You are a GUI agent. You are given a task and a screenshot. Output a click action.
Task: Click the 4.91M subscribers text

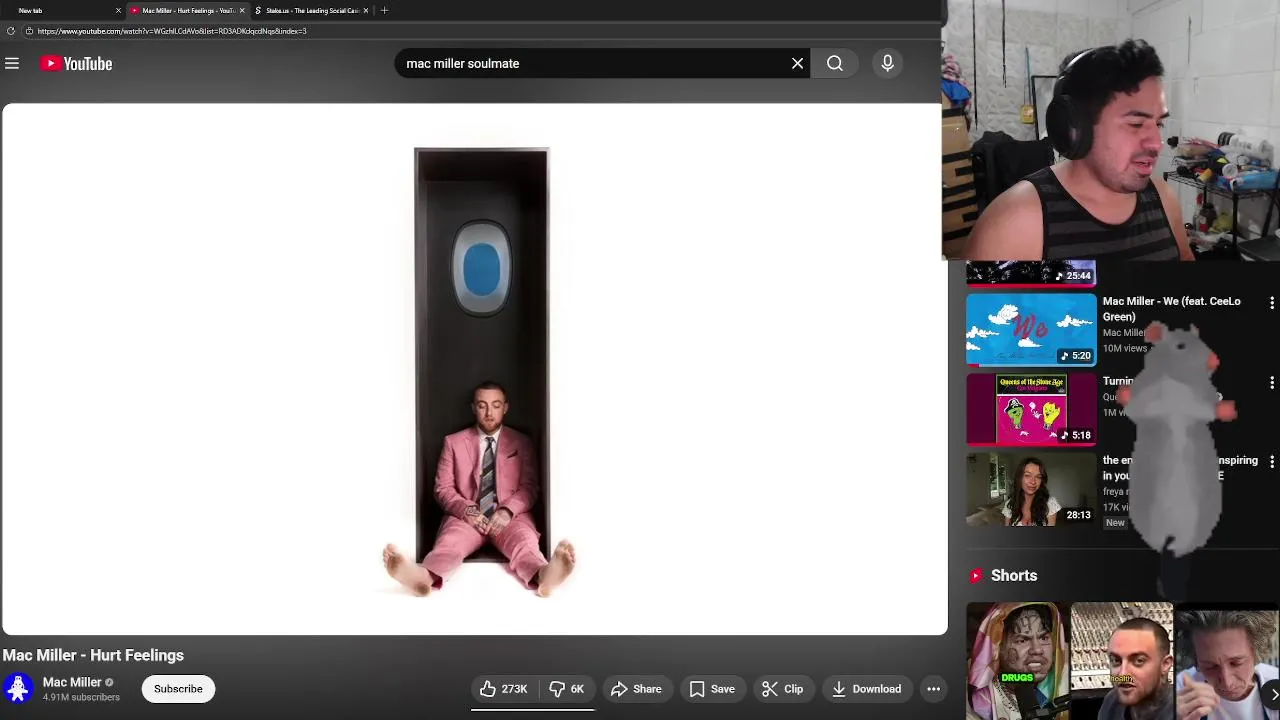81,697
